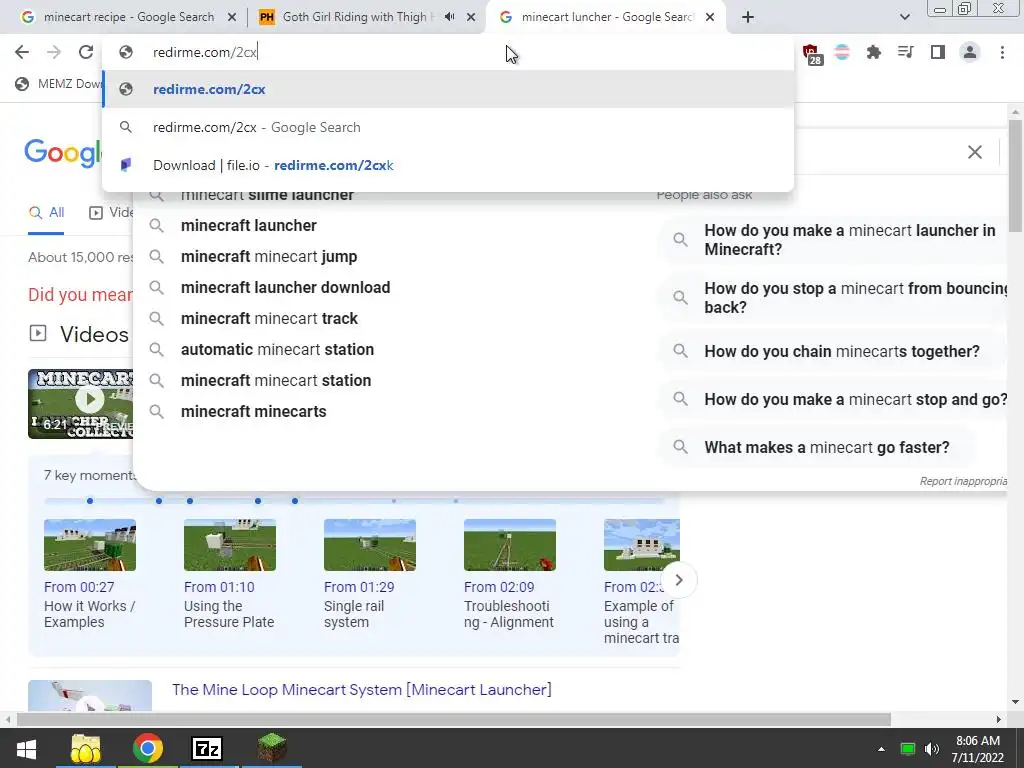Open the Windows Start menu

tap(26, 748)
